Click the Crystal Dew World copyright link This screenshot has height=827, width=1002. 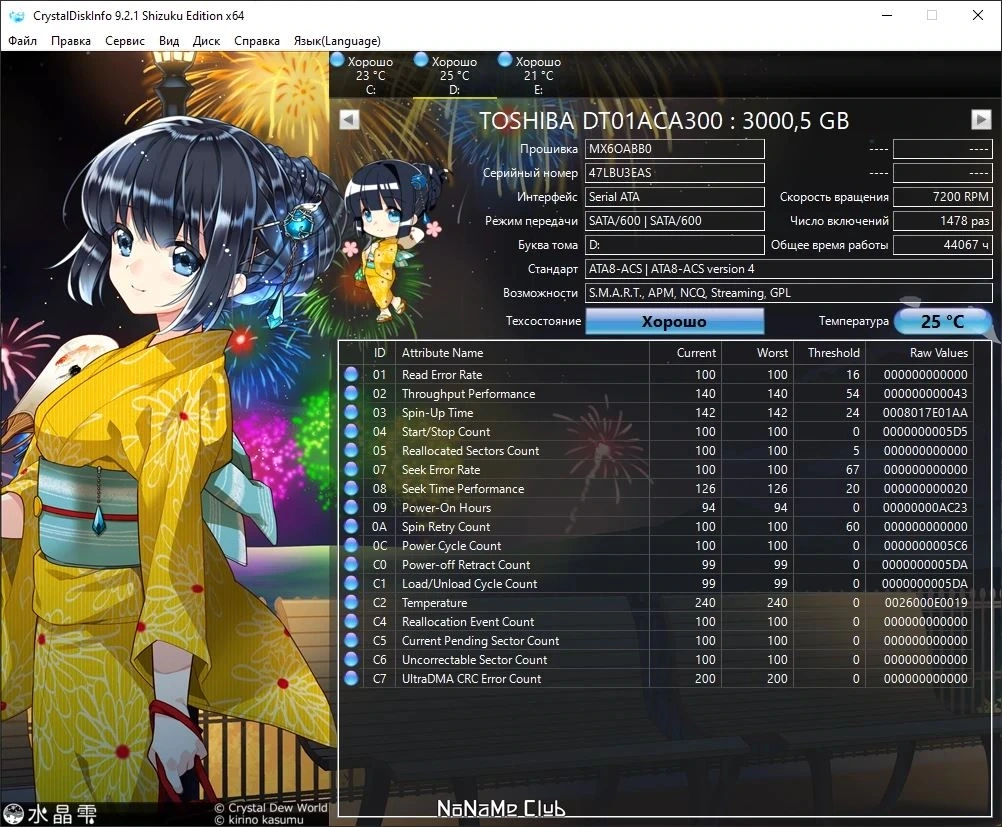(x=271, y=808)
